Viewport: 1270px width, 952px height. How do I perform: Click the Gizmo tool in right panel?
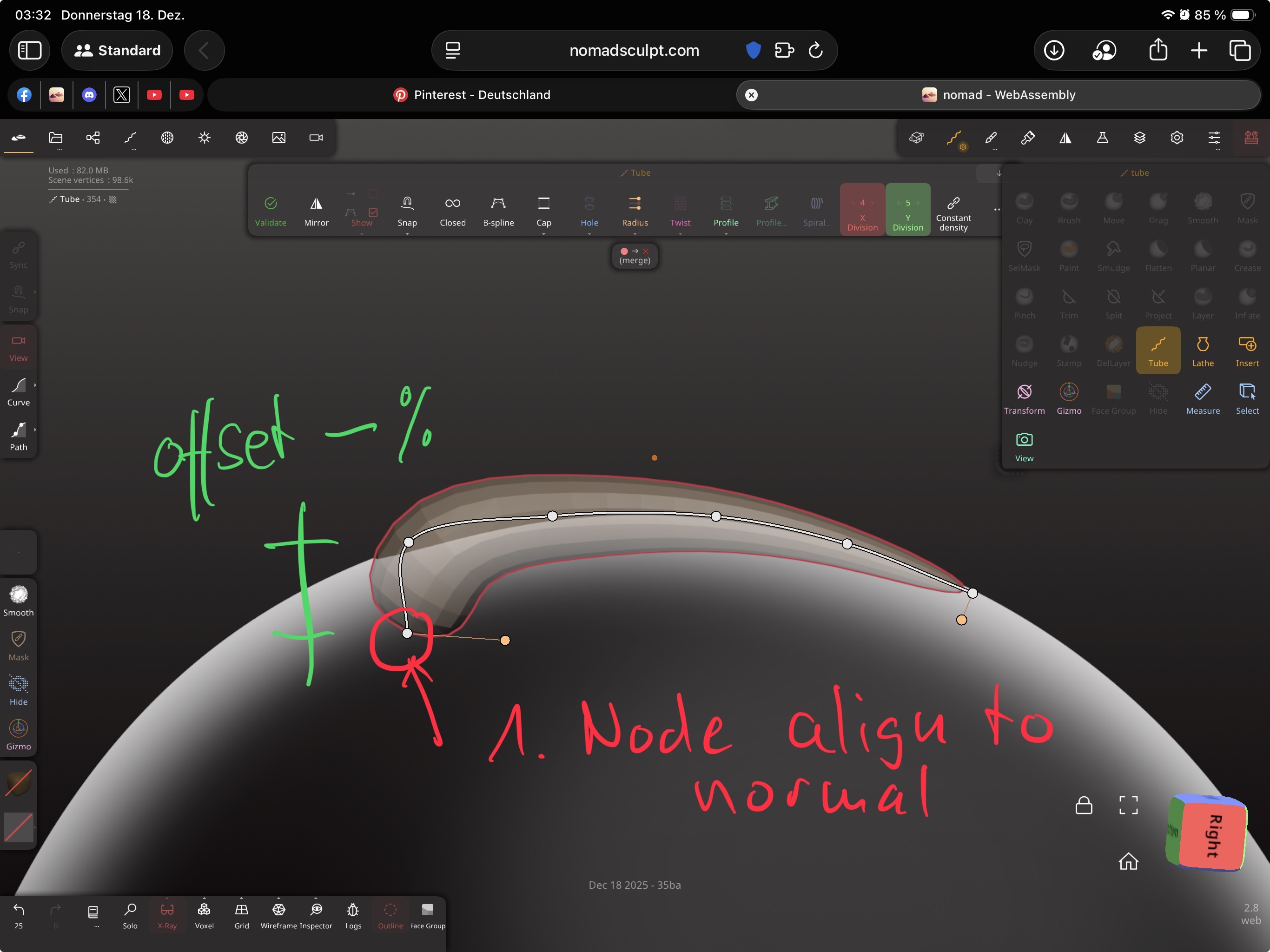click(x=1068, y=398)
